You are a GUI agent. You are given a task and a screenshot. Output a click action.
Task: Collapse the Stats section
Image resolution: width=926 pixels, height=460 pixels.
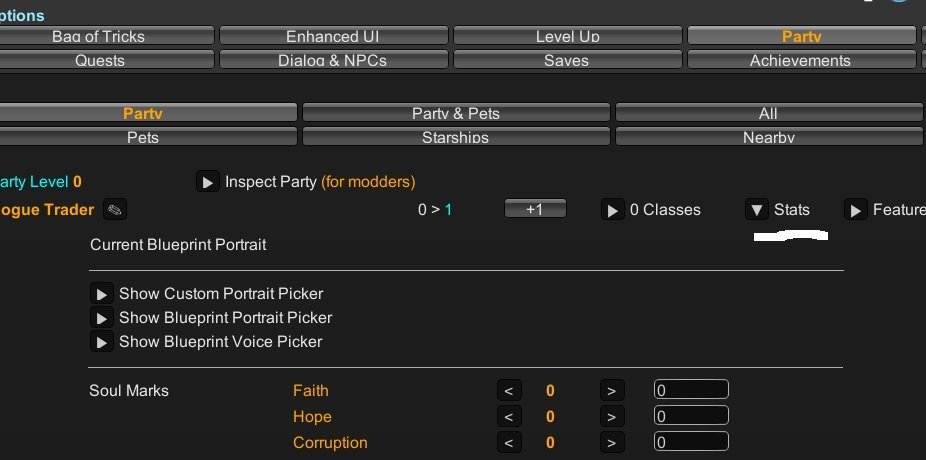pyautogui.click(x=756, y=210)
